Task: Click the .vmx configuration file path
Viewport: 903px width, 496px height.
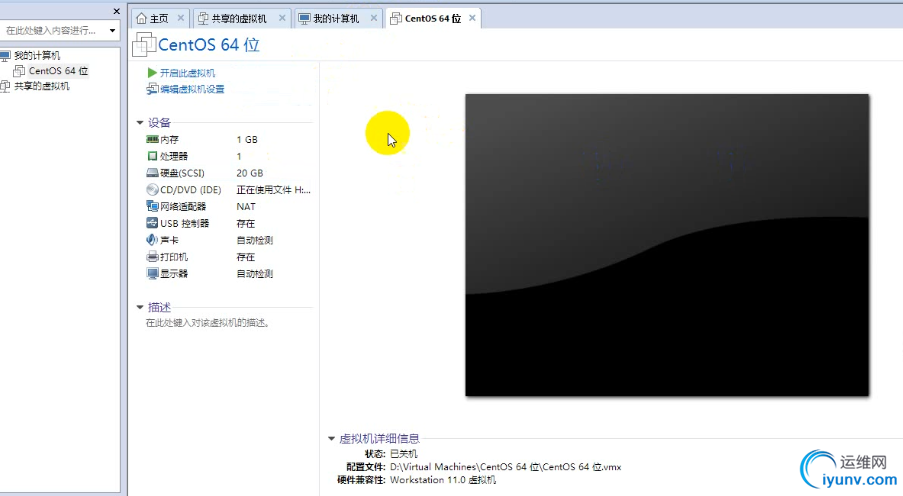Action: [506, 467]
